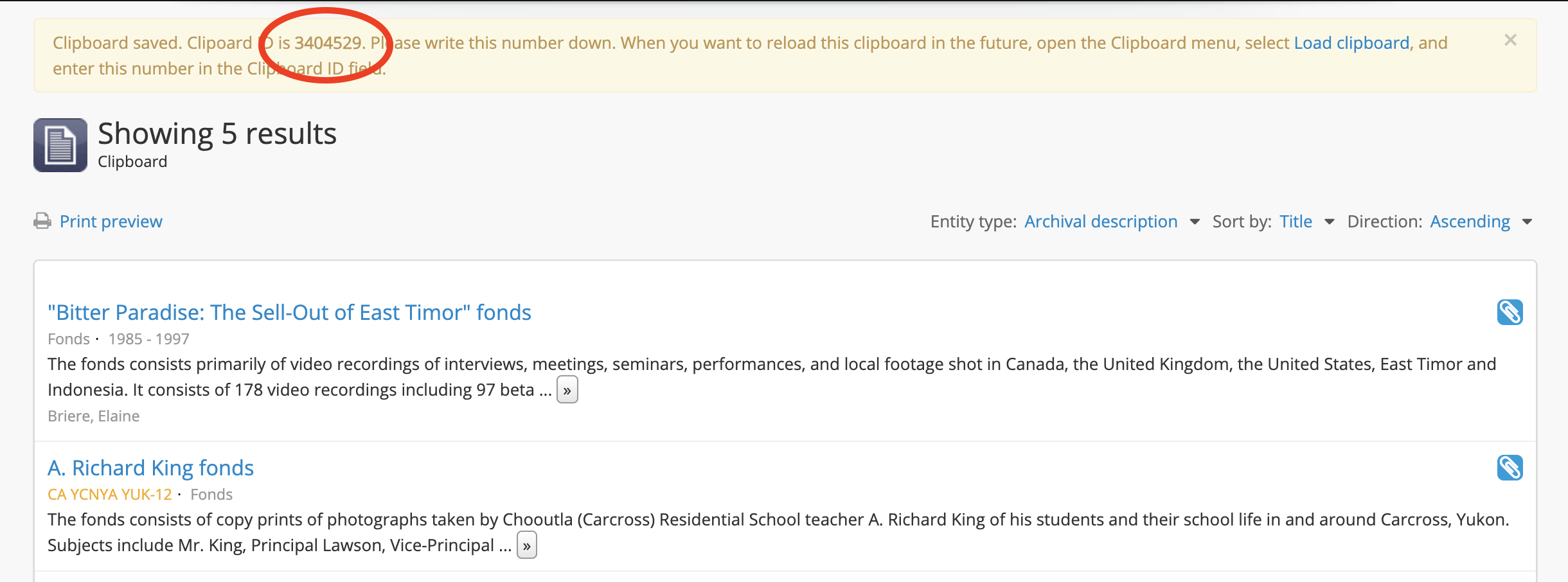Viewport: 1568px width, 582px height.
Task: Expand the A. Richard King description text
Action: (x=526, y=546)
